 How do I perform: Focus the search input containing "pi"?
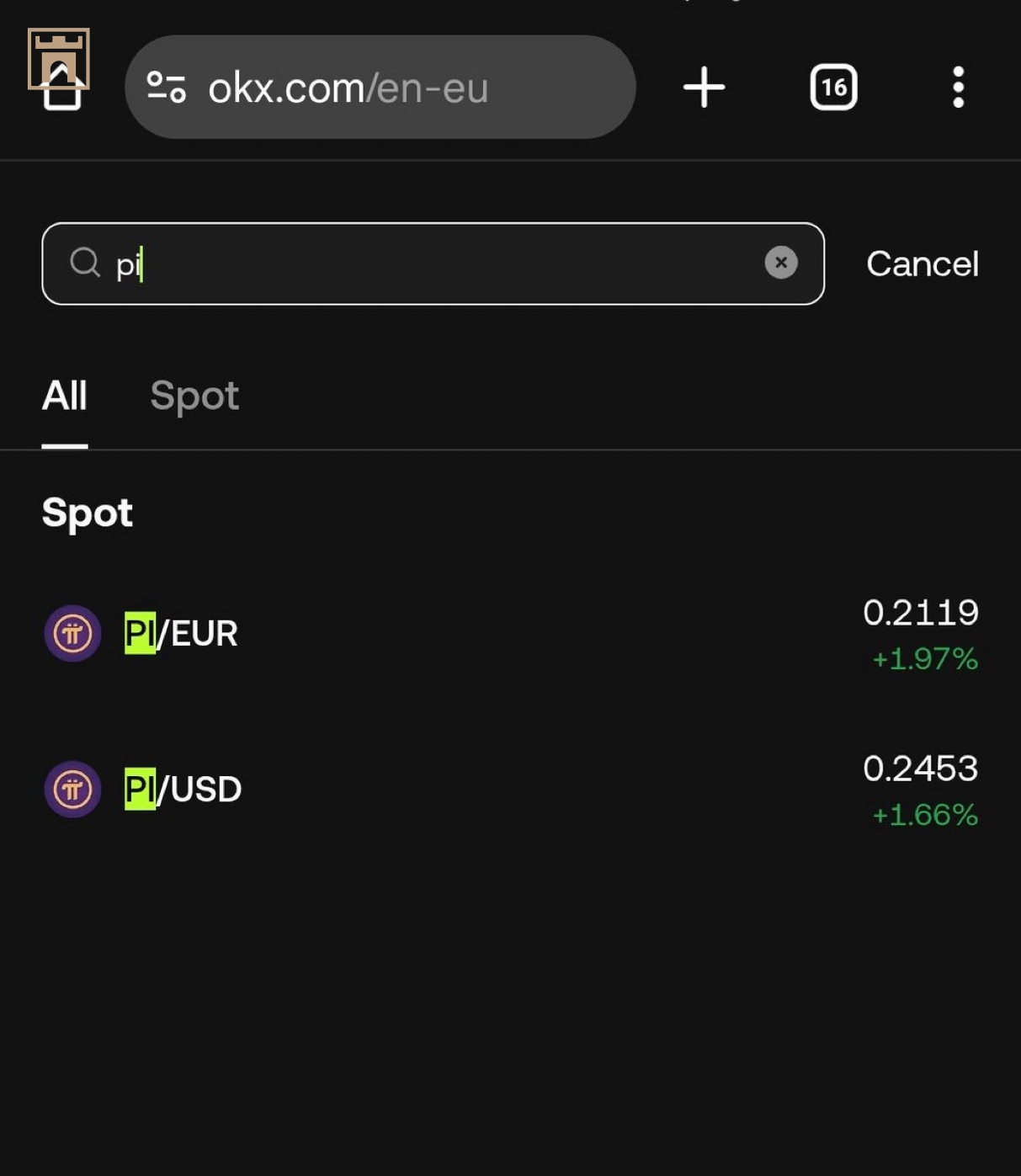tap(438, 263)
